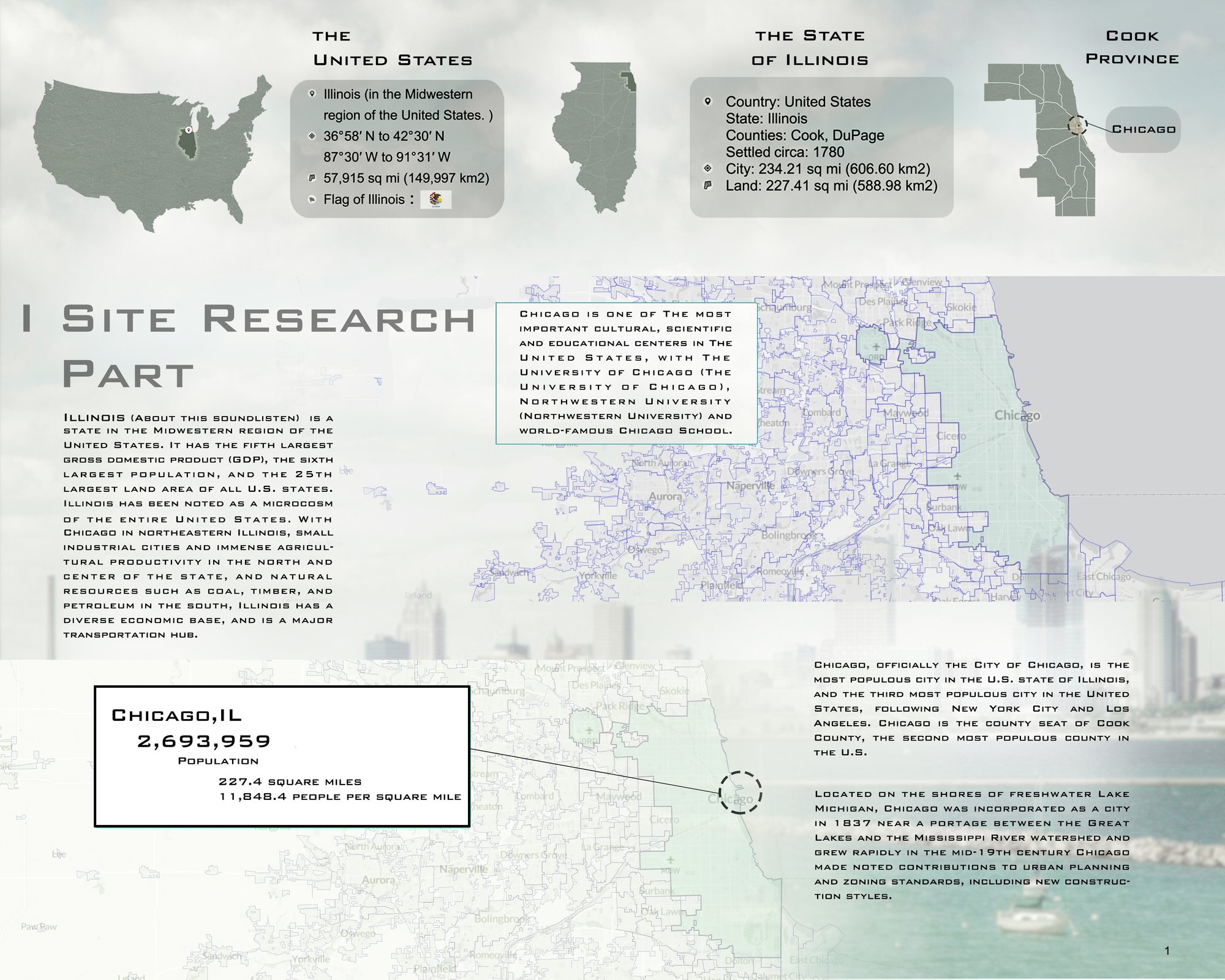Image resolution: width=1225 pixels, height=980 pixels.
Task: Open the Illinois state flag image
Action: click(x=436, y=199)
